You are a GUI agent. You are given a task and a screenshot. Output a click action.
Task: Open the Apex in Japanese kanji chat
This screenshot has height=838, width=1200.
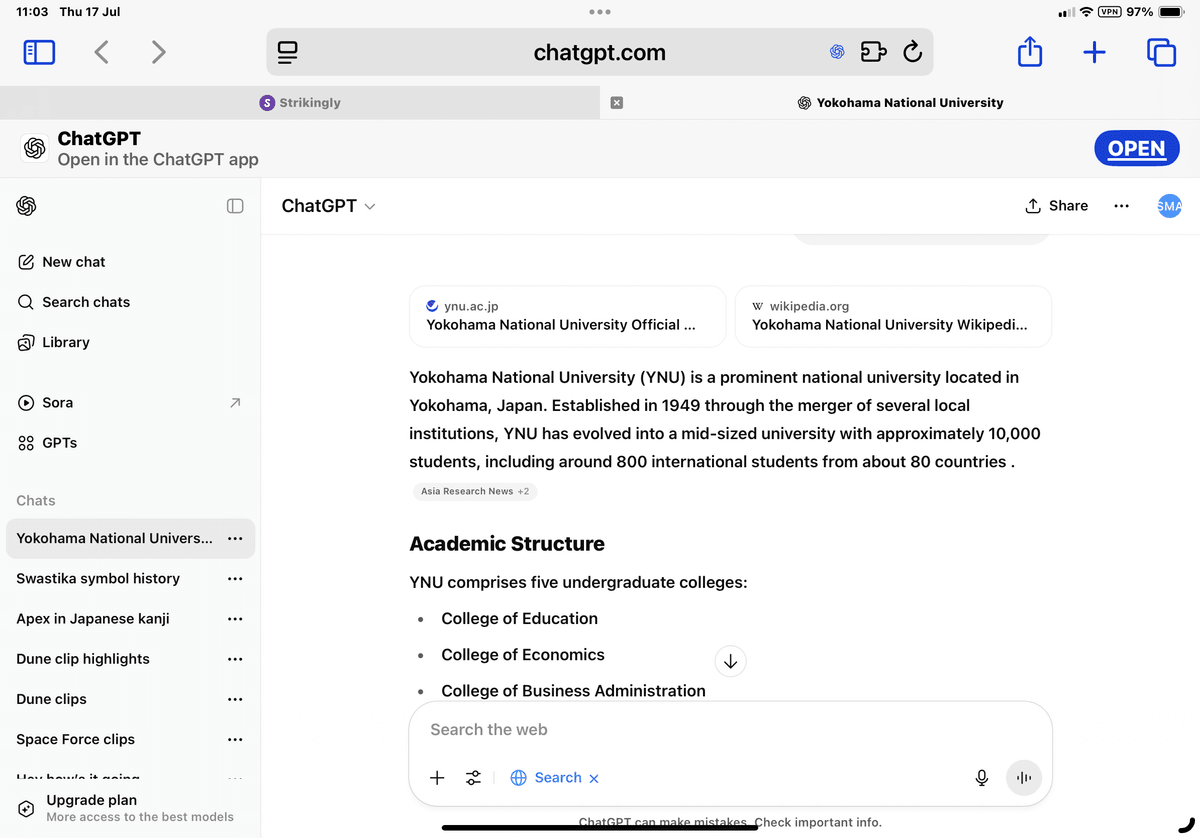pos(93,618)
